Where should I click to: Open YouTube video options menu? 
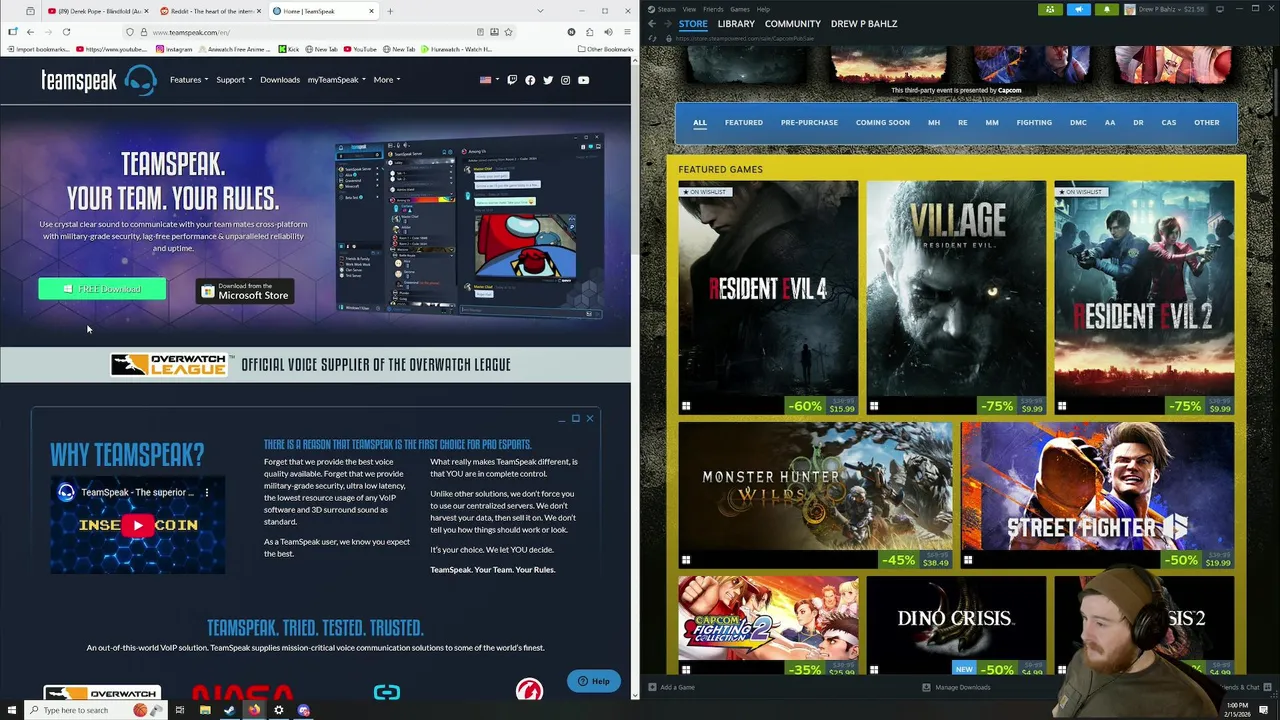[207, 492]
